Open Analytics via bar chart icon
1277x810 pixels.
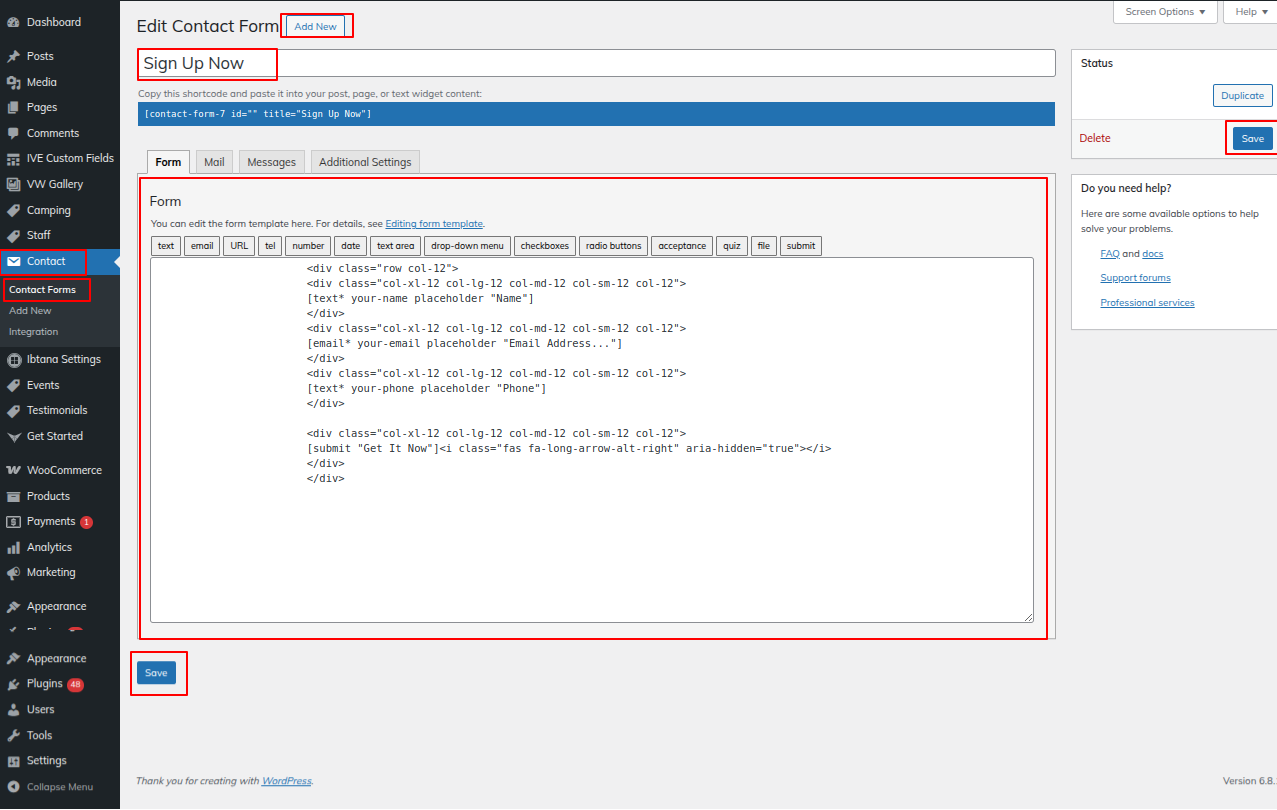(13, 548)
